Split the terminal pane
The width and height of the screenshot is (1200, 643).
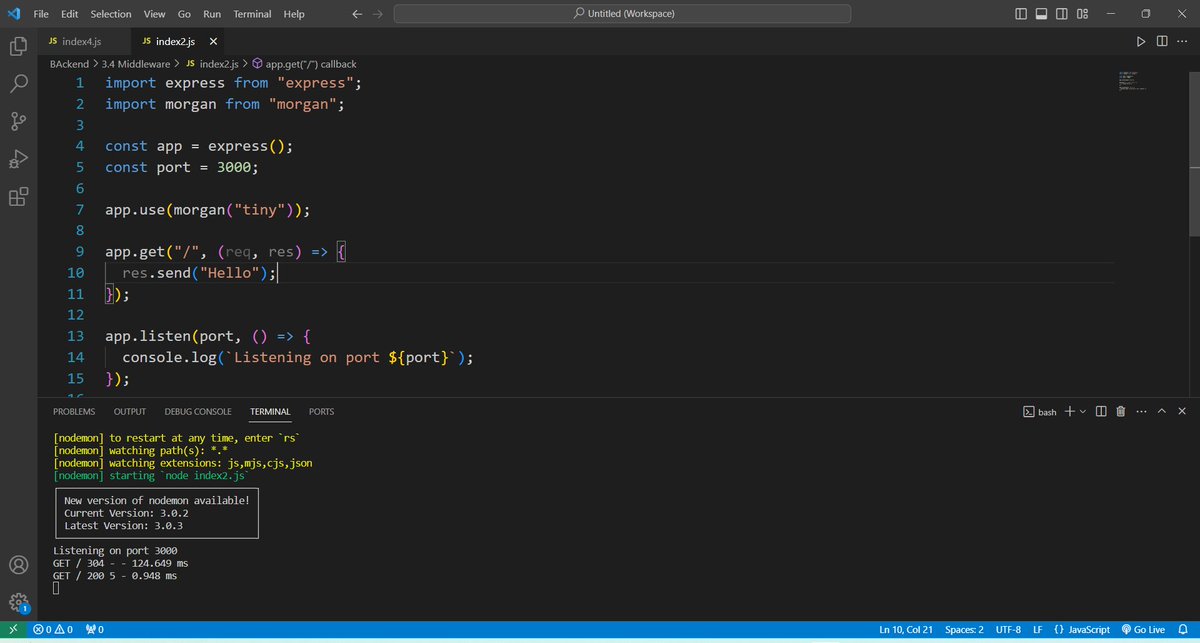coord(1101,411)
